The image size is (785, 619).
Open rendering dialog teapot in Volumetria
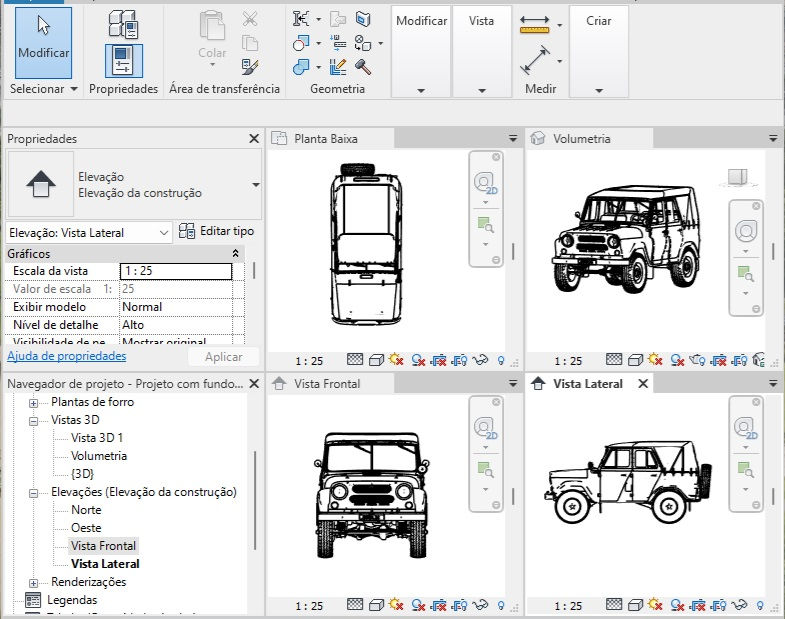[x=696, y=360]
